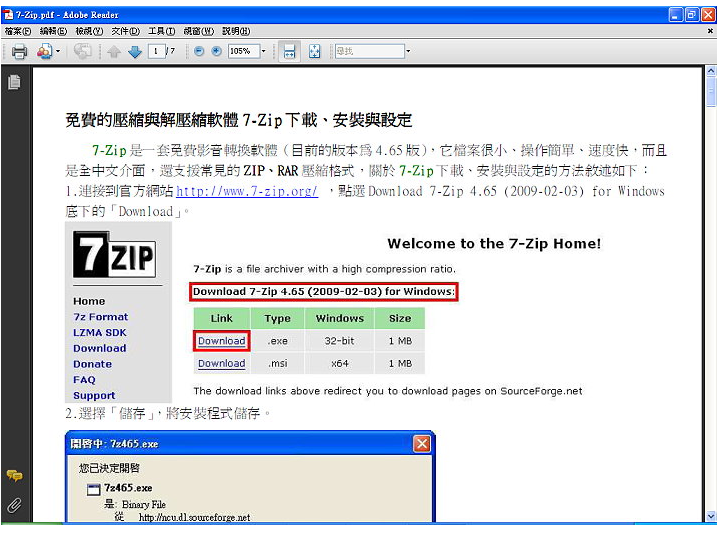Open the Comments panel icon in sidebar

[14, 476]
